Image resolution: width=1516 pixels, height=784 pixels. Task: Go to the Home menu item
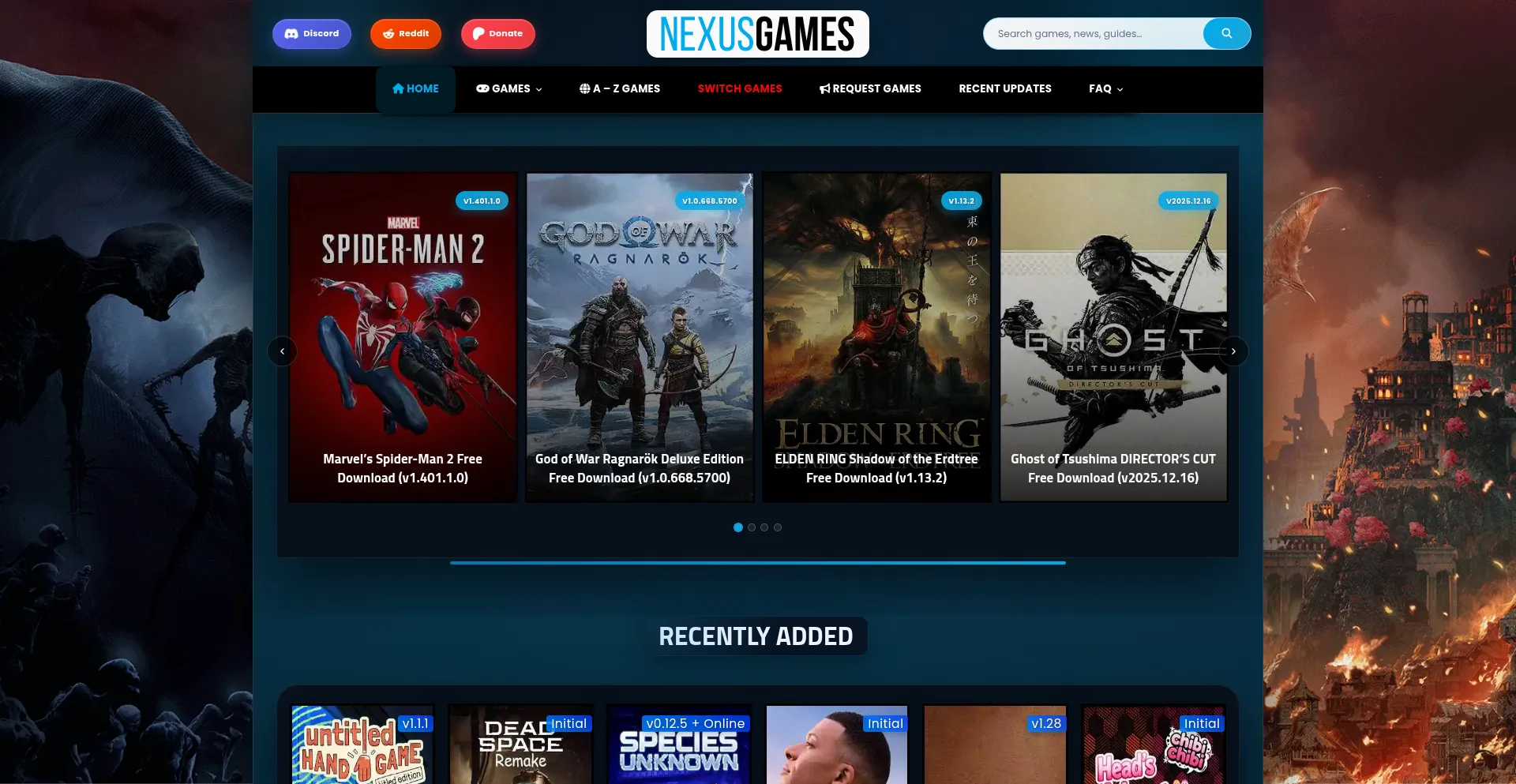(415, 89)
